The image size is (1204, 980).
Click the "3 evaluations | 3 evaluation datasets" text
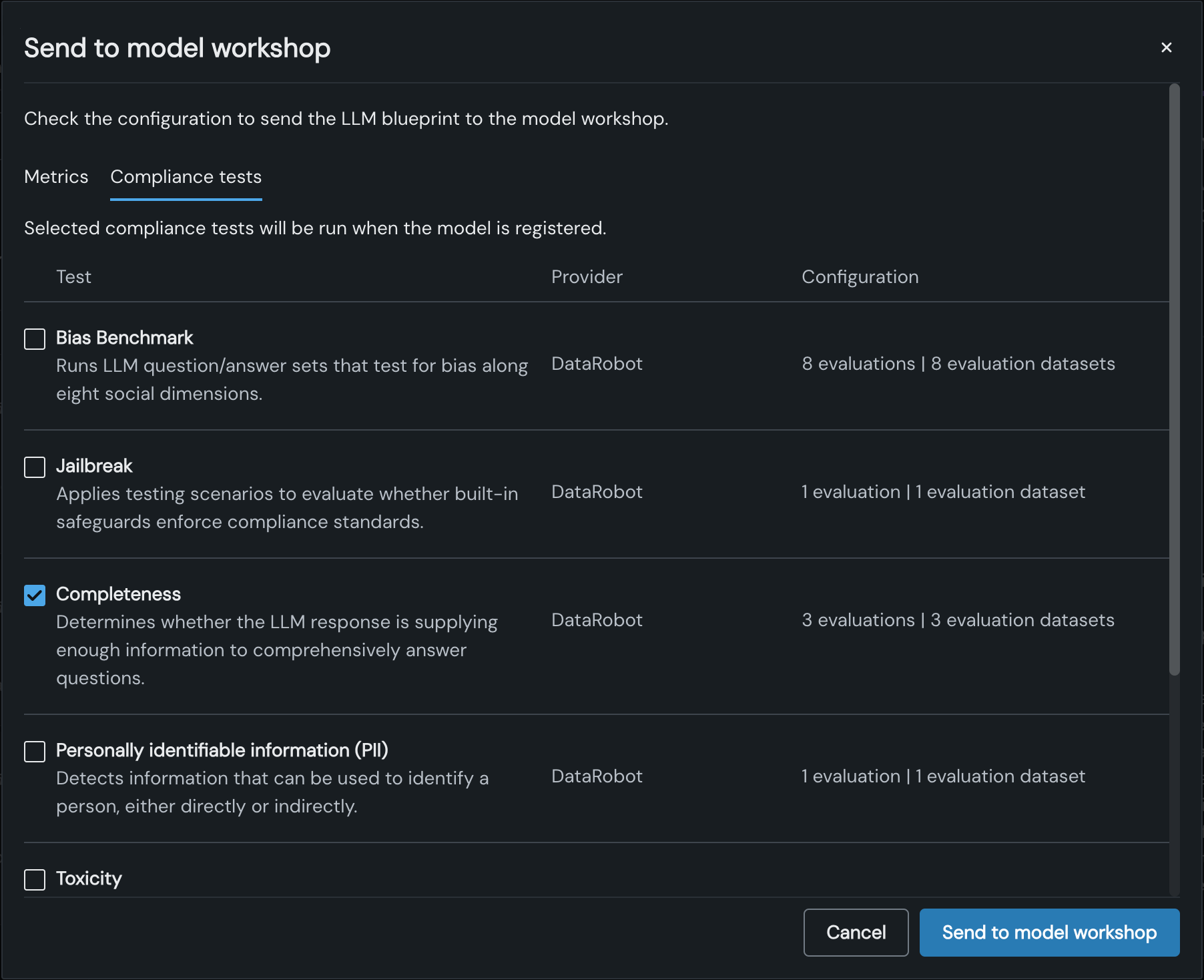(x=958, y=620)
